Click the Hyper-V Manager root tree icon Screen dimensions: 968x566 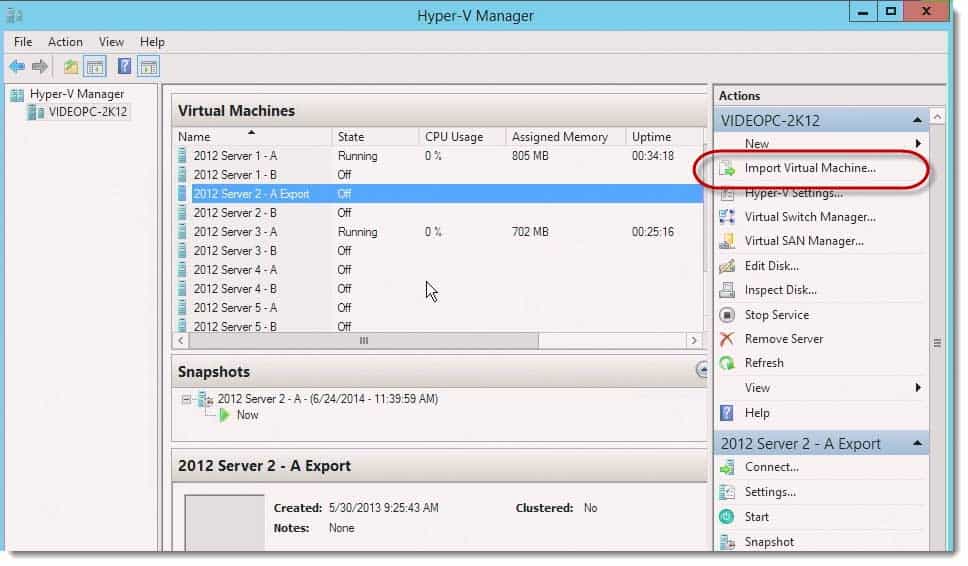(x=17, y=94)
